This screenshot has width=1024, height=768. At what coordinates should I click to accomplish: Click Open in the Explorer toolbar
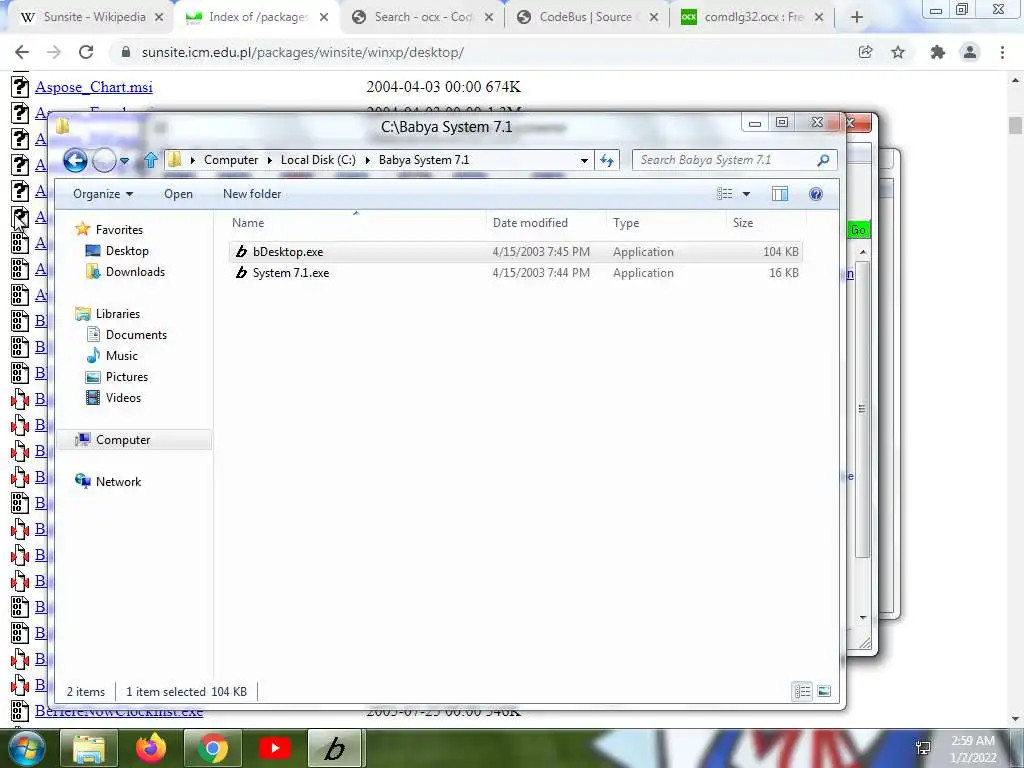click(x=178, y=194)
